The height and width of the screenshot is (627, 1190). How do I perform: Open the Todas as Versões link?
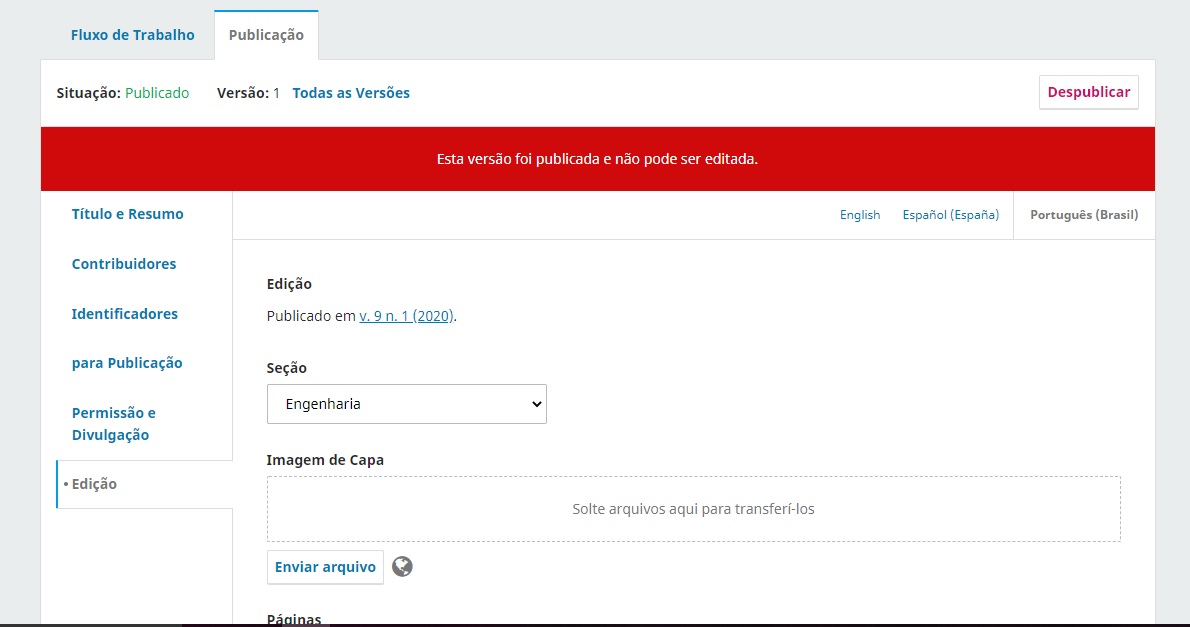(351, 93)
